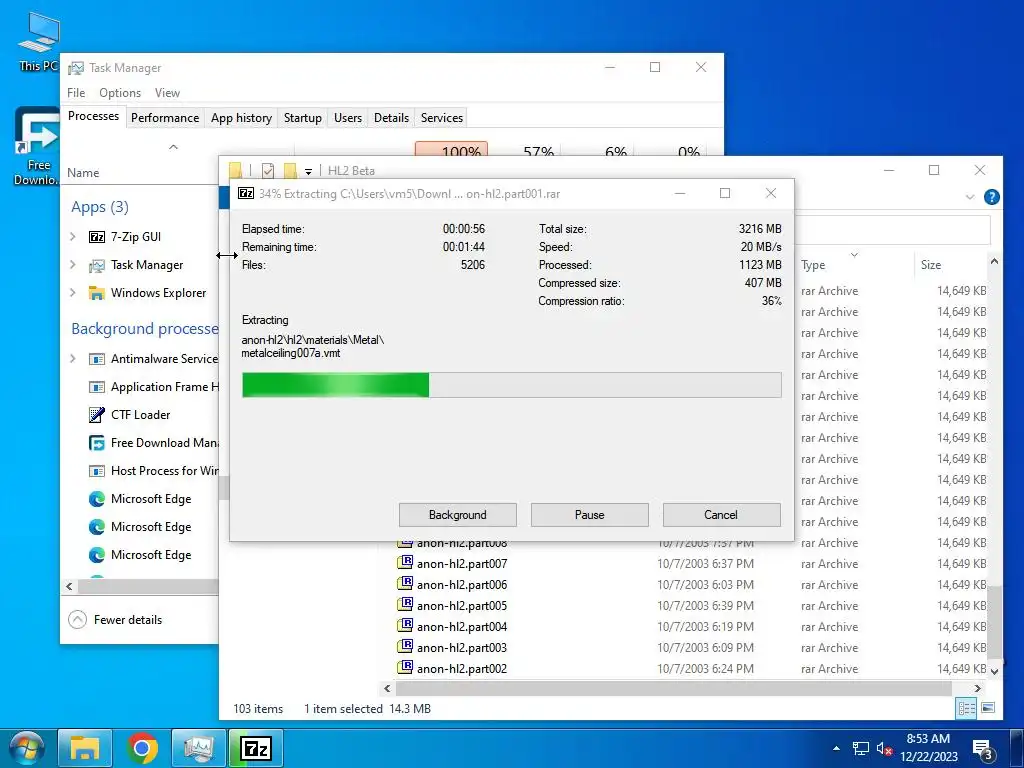
Task: Click the rar icon of anon-hl2.part003
Action: (405, 647)
